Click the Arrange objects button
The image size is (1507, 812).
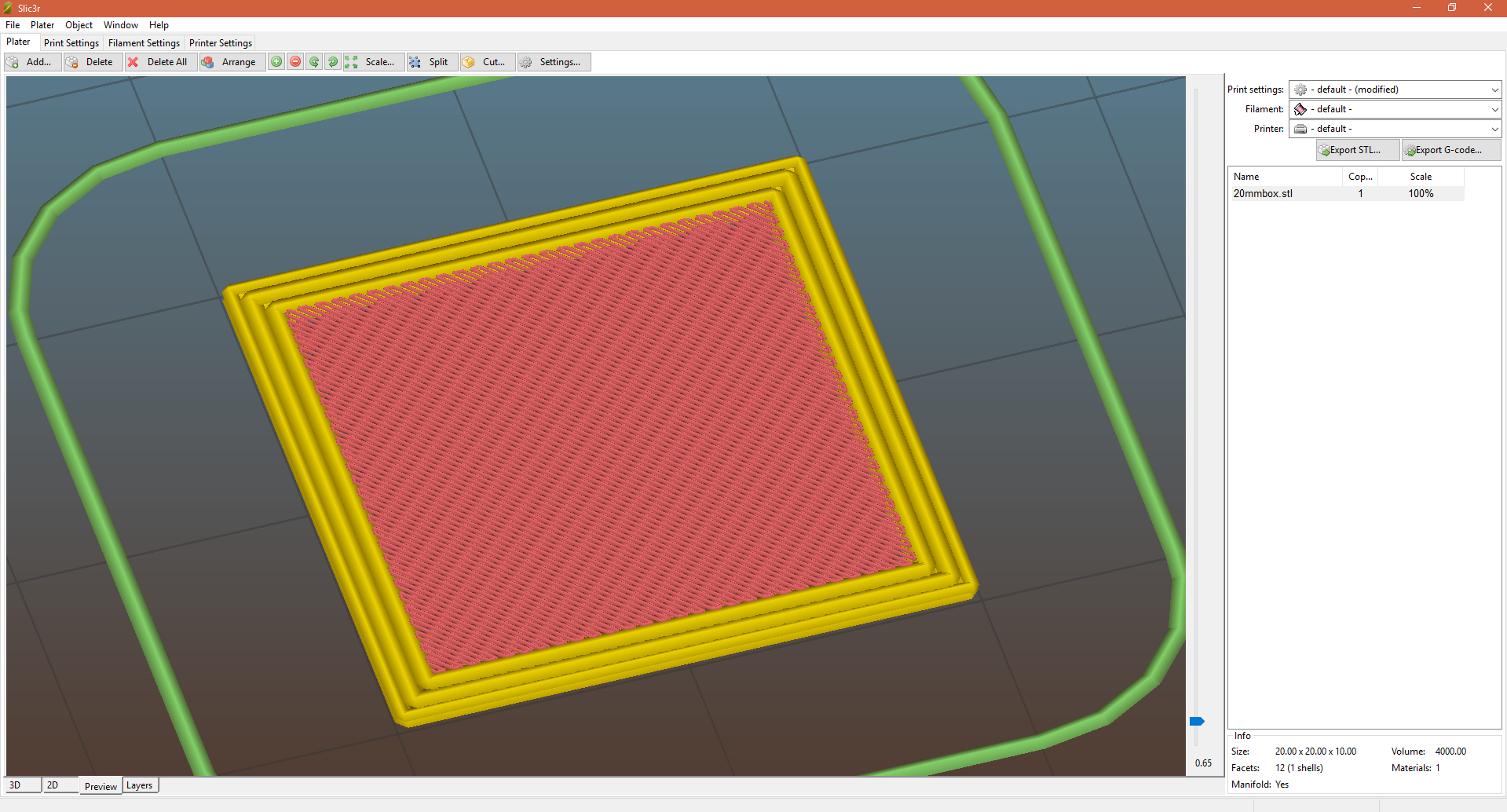pyautogui.click(x=232, y=62)
